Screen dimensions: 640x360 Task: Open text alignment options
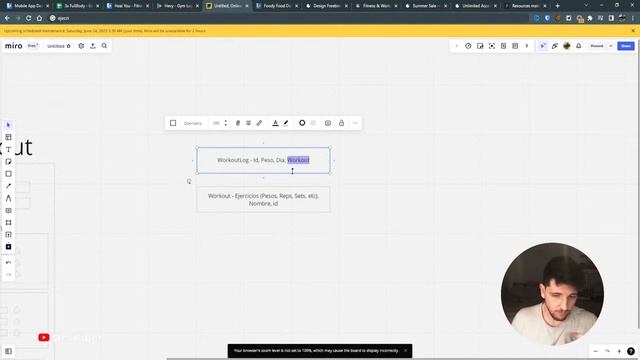pyautogui.click(x=248, y=123)
